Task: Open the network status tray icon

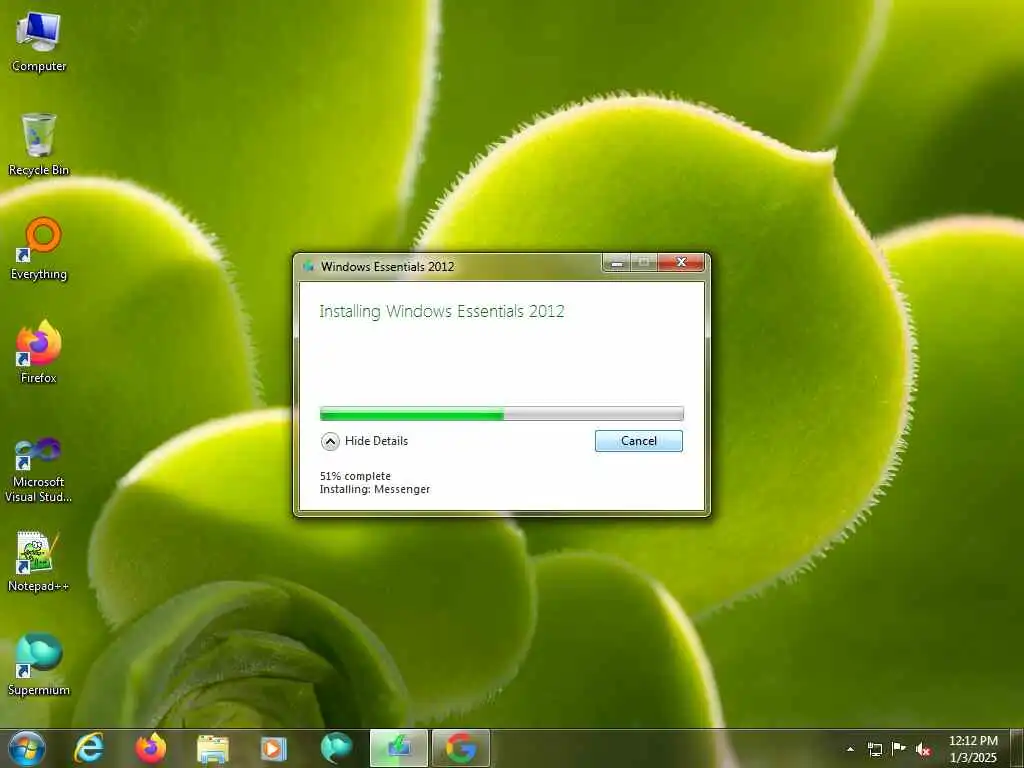Action: coord(874,749)
